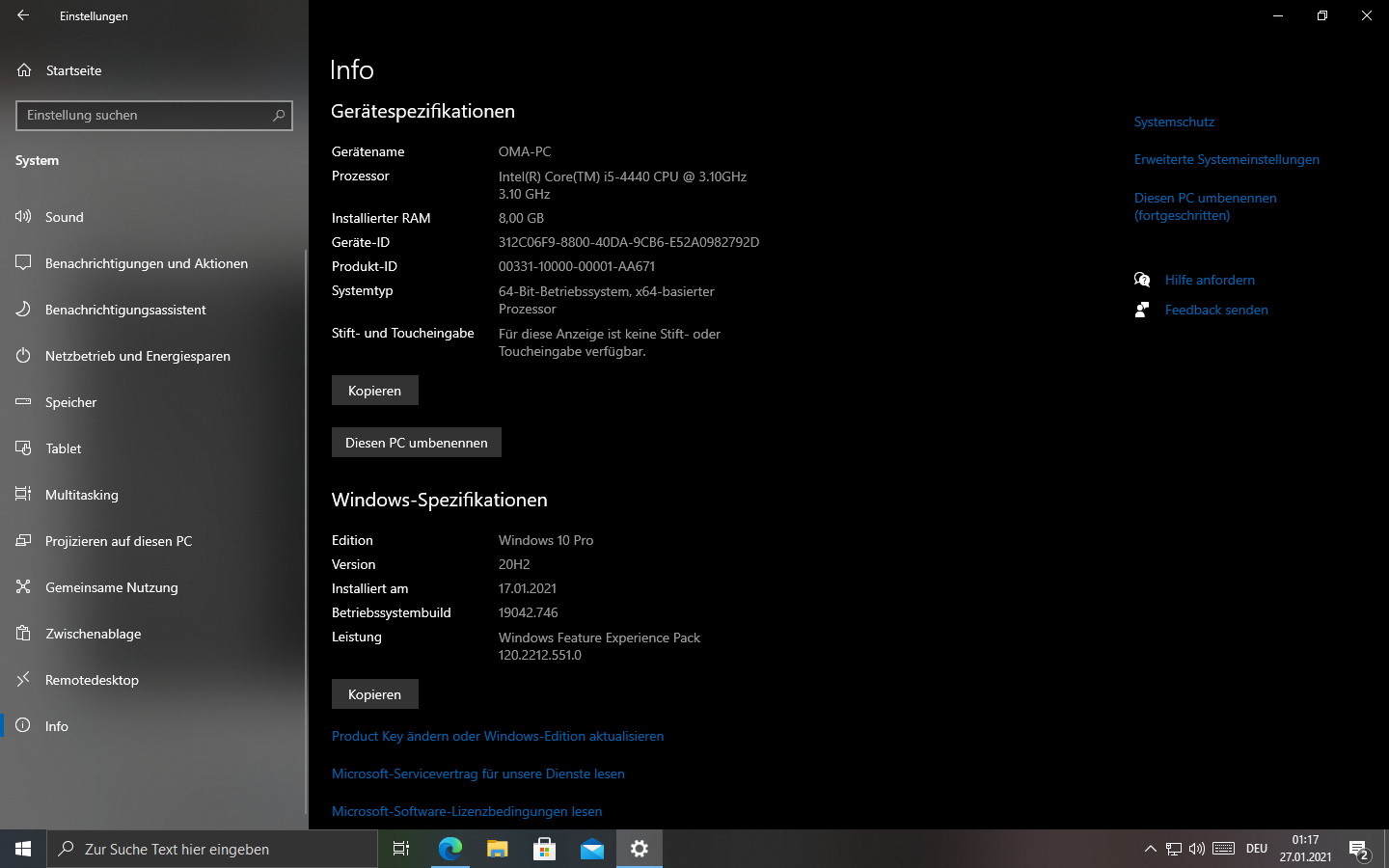Image resolution: width=1389 pixels, height=868 pixels.
Task: Select Remotedesktop menu label
Action: click(x=92, y=680)
